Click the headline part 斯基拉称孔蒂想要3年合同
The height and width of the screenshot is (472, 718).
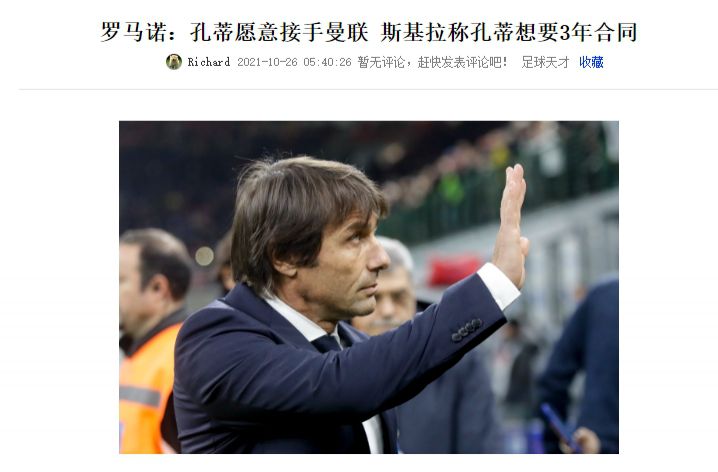[509, 32]
